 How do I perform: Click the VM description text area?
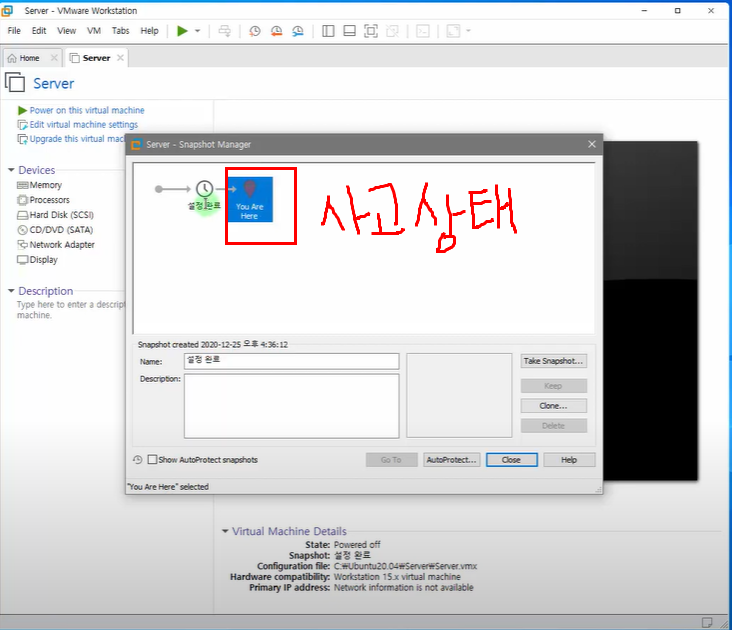pyautogui.click(x=71, y=310)
